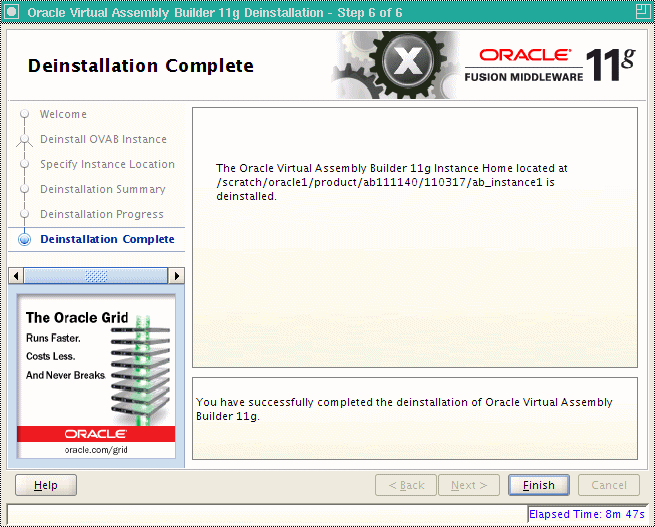Viewport: 655px width, 527px height.
Task: Open The Oracle Grid advertisement banner
Action: (x=96, y=376)
